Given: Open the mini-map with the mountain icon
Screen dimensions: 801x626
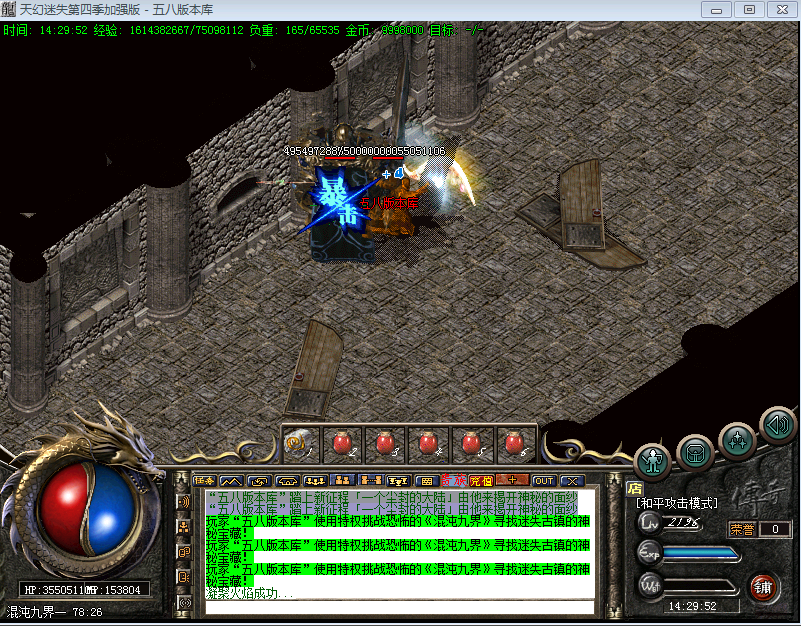Looking at the screenshot, I should (231, 481).
